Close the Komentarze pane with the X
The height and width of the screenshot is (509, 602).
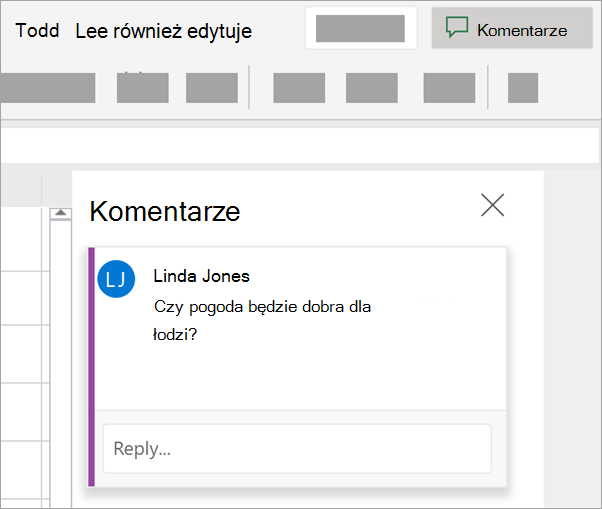point(493,205)
